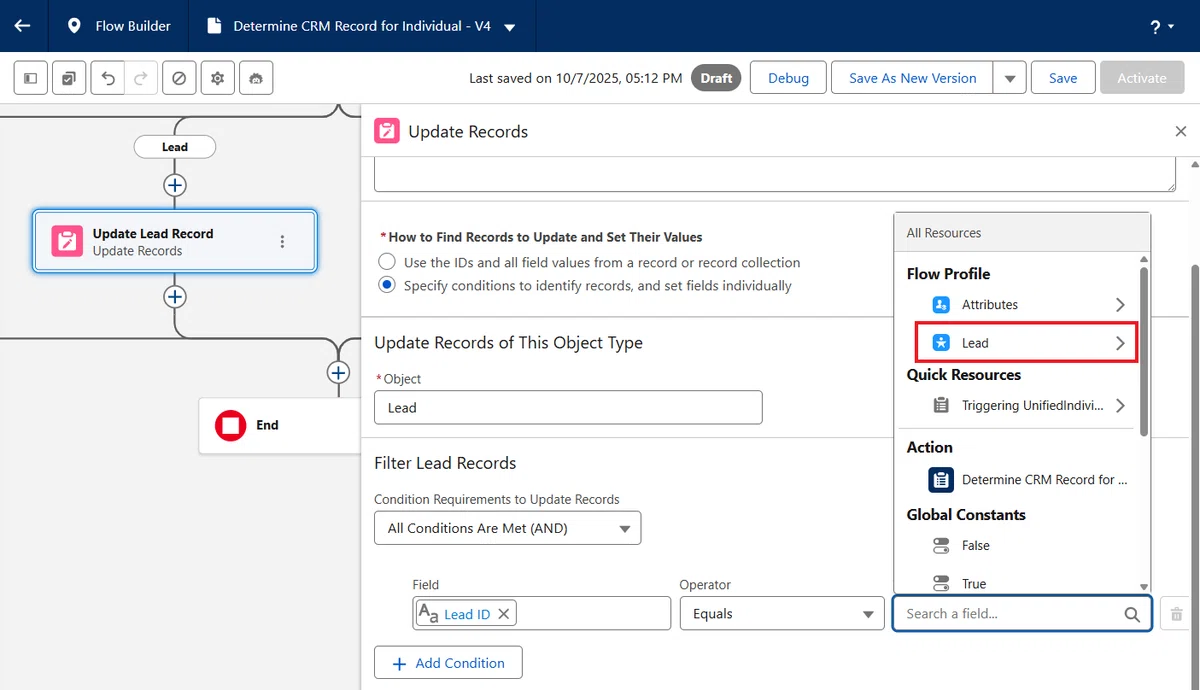Click the Filter Lead Records heading
This screenshot has height=690, width=1200.
point(445,463)
